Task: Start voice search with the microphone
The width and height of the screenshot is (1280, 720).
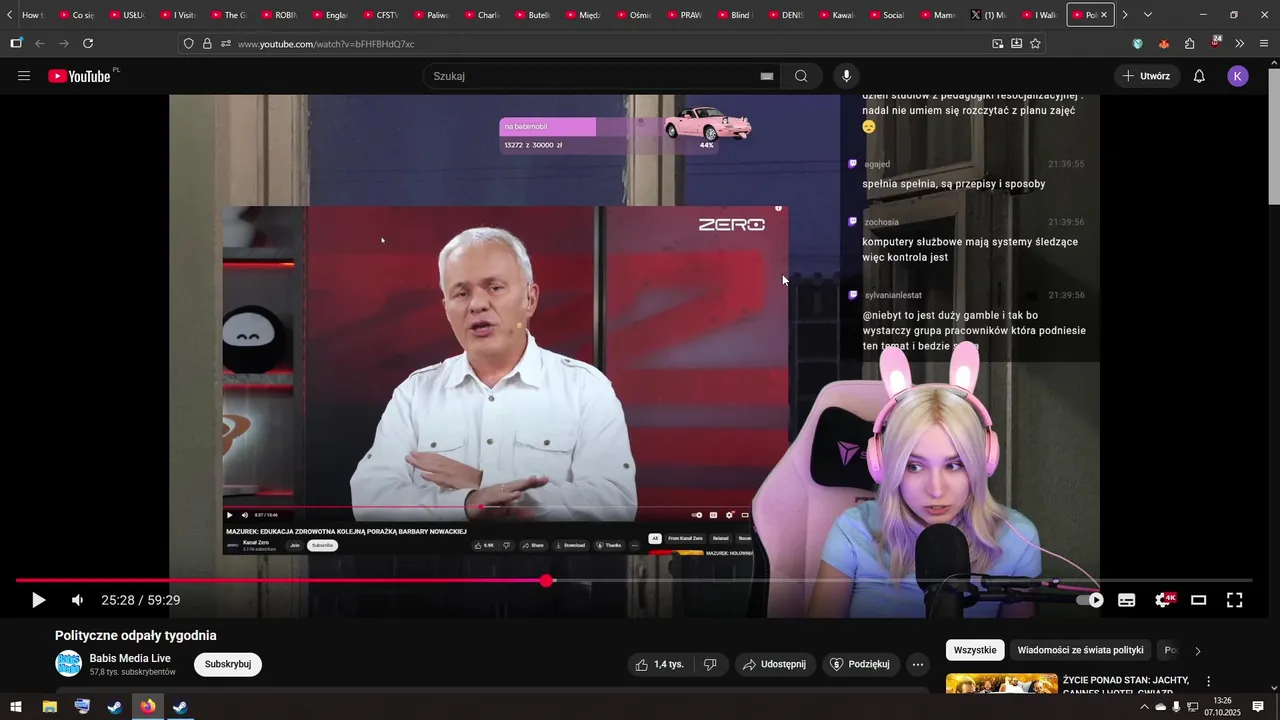Action: point(847,76)
